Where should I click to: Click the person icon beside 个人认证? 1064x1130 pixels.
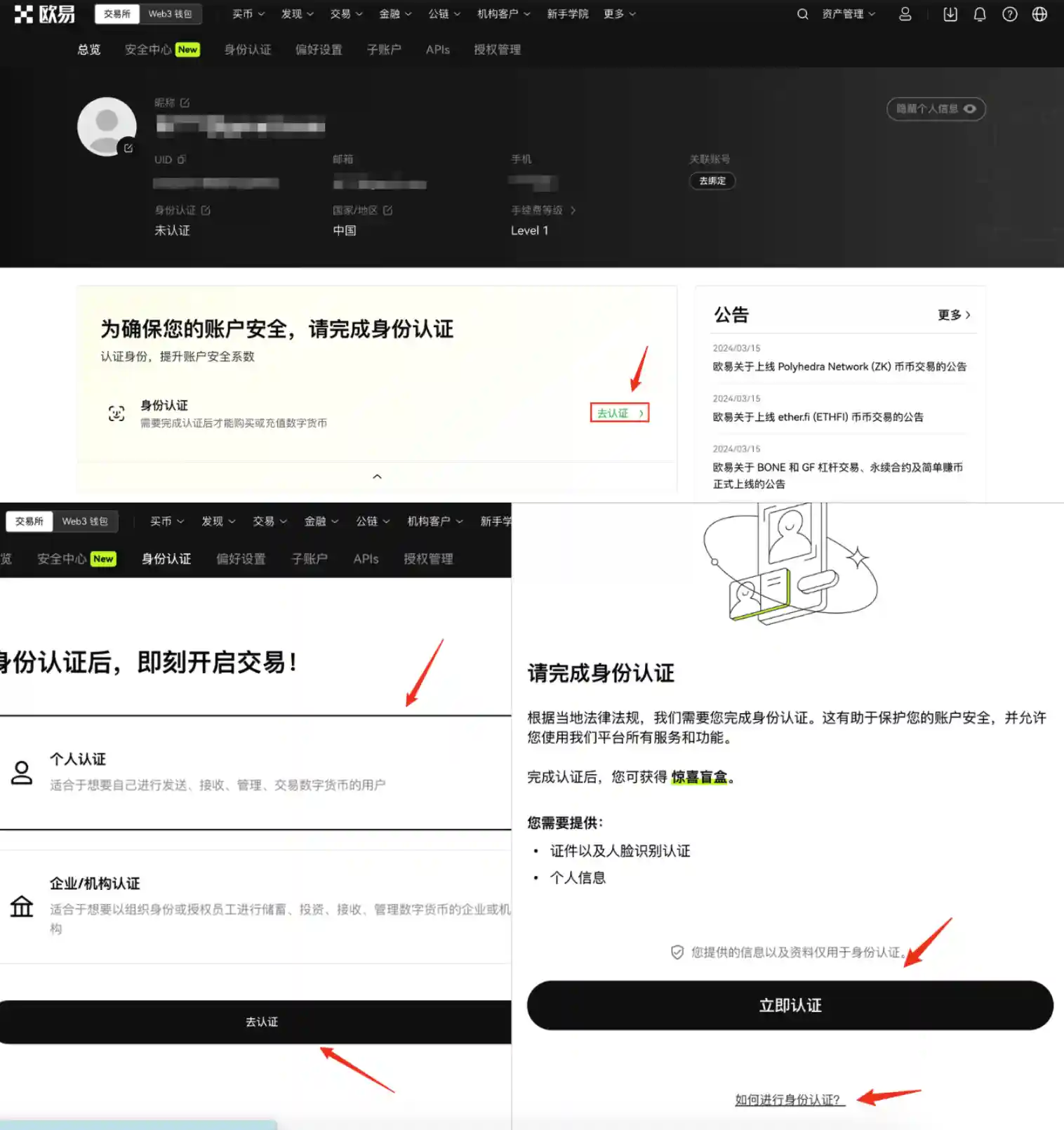[22, 772]
